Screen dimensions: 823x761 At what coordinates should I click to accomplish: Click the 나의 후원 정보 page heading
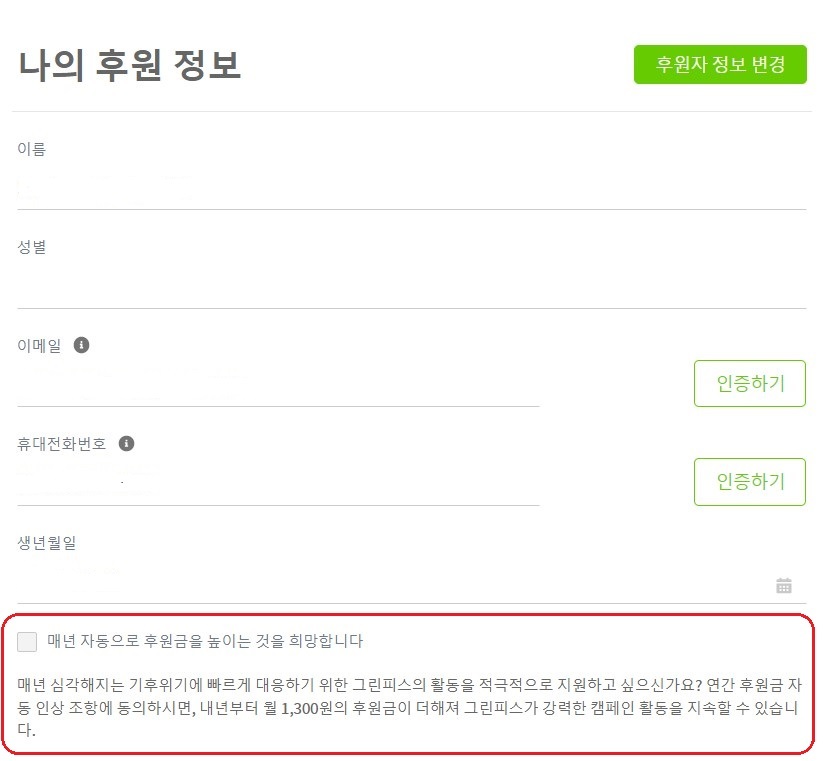(130, 65)
